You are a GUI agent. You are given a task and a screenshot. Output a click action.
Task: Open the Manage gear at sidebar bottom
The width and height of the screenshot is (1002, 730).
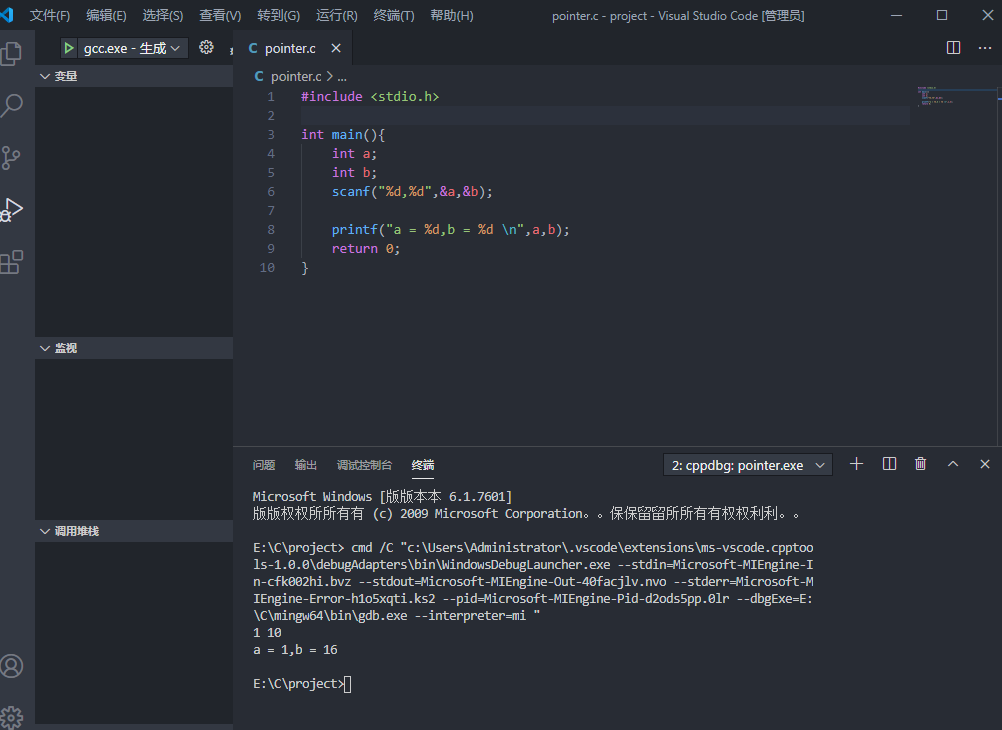[12, 717]
